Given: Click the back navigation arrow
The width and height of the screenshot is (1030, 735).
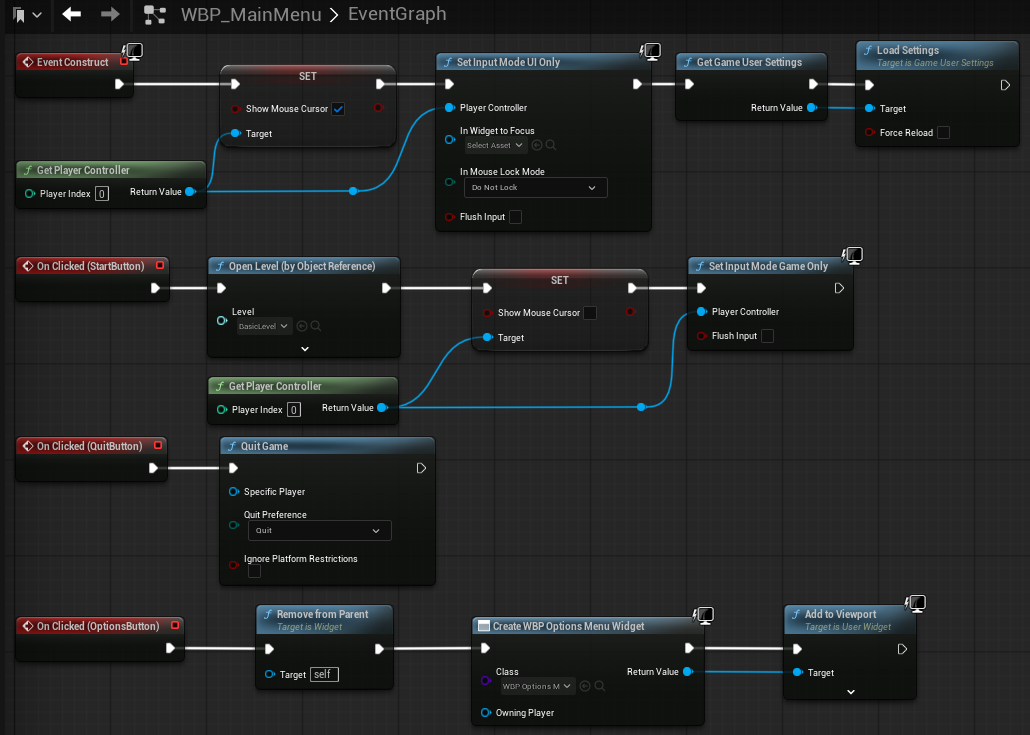Looking at the screenshot, I should click(x=71, y=14).
